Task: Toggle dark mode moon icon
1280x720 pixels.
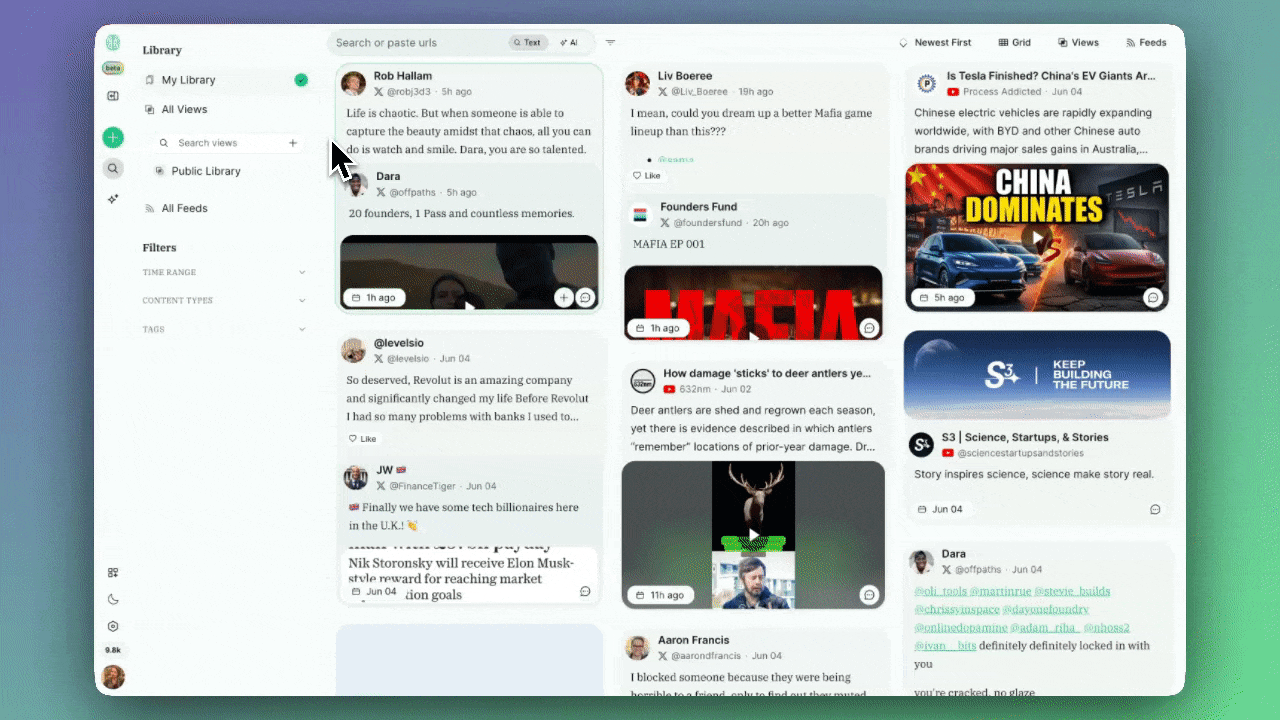Action: click(x=113, y=600)
